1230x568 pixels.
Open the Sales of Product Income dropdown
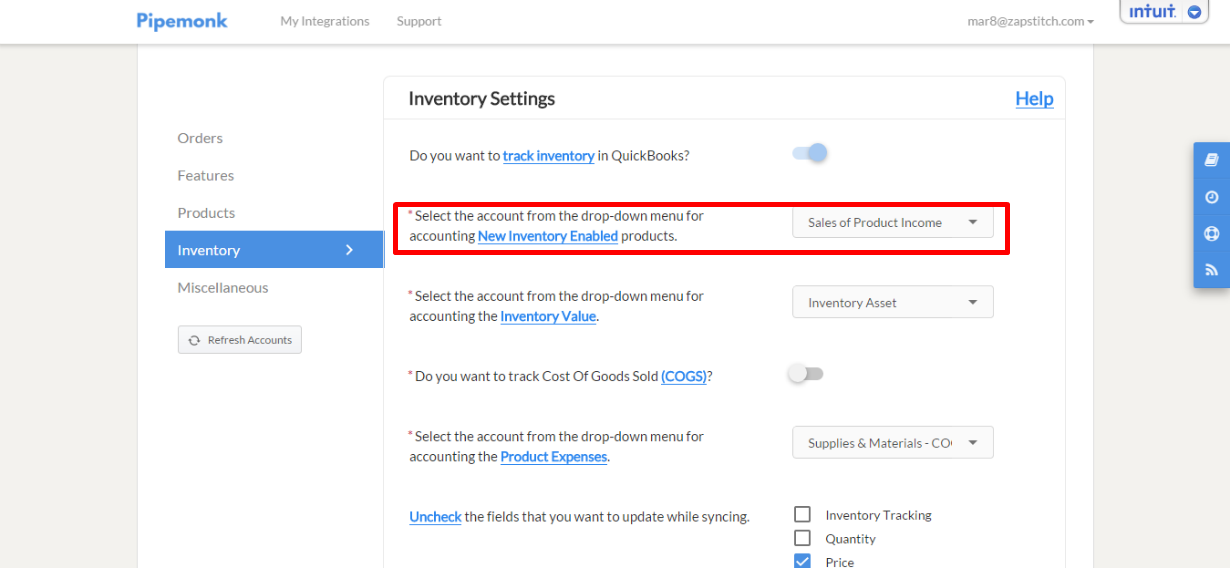[x=893, y=222]
